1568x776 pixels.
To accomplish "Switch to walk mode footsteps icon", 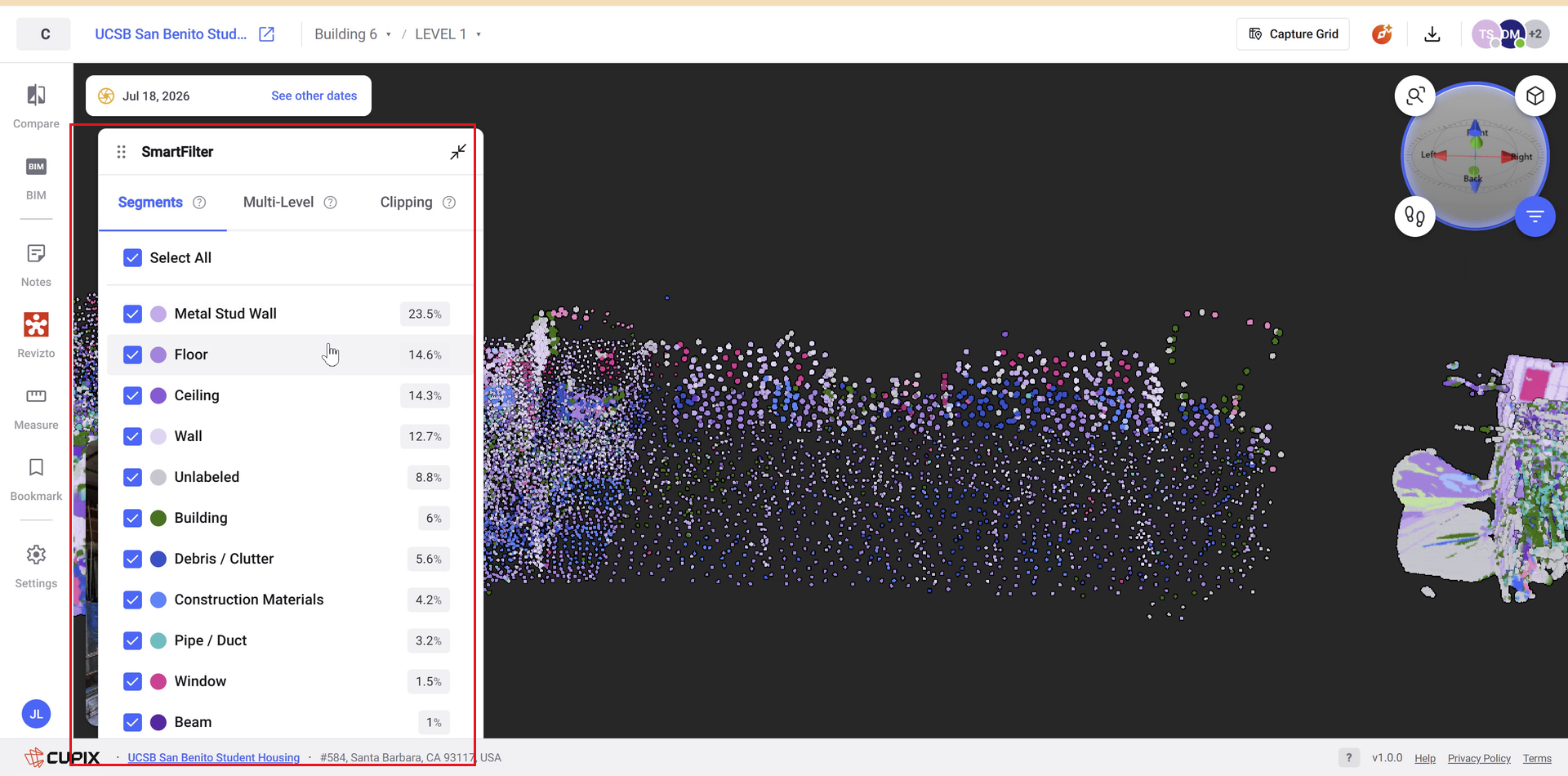I will 1415,216.
